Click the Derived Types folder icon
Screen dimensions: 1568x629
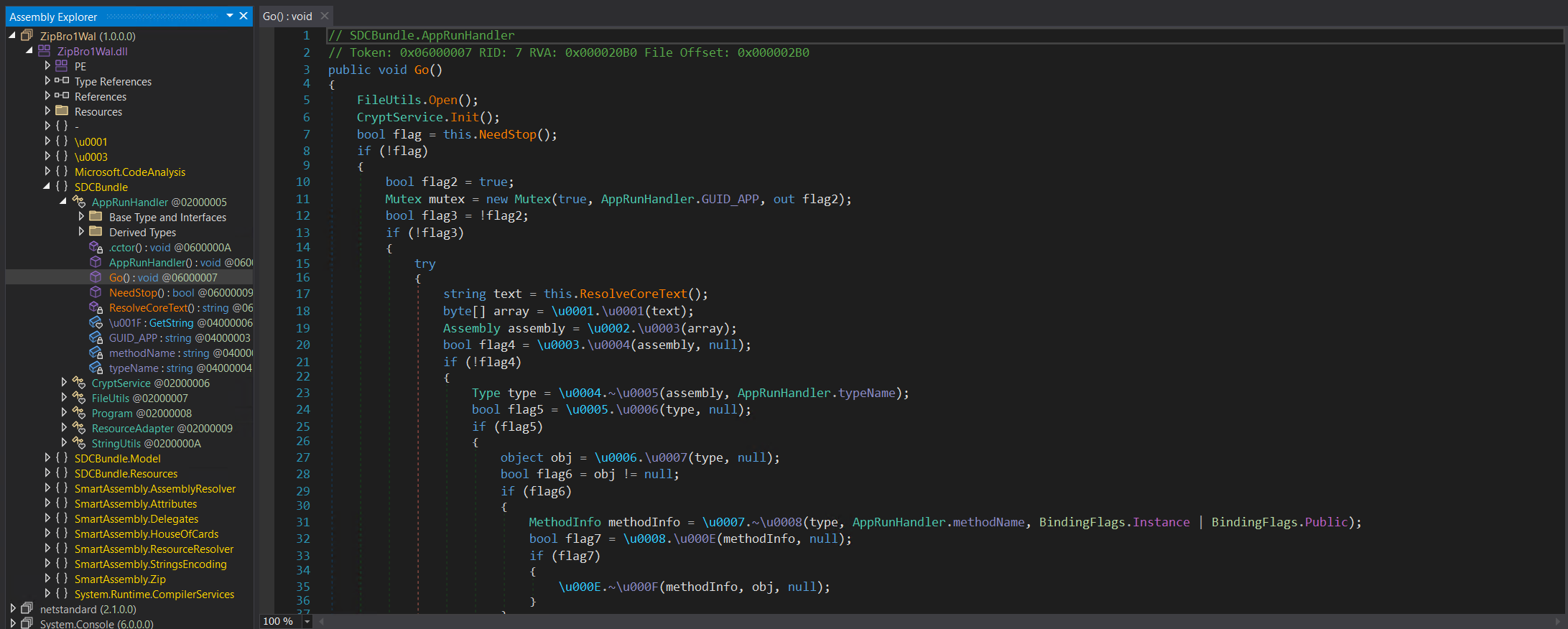click(x=96, y=232)
